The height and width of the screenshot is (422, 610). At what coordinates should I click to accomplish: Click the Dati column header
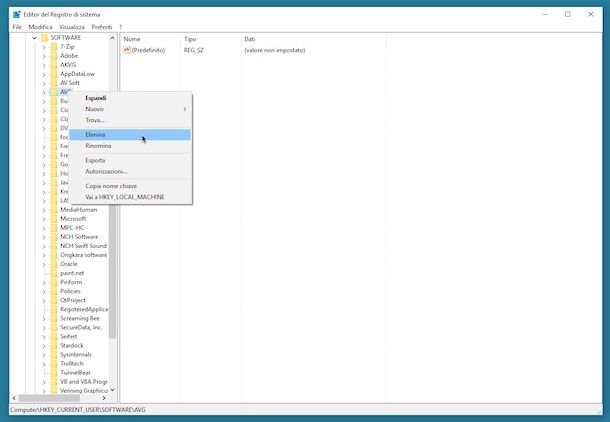pyautogui.click(x=313, y=39)
